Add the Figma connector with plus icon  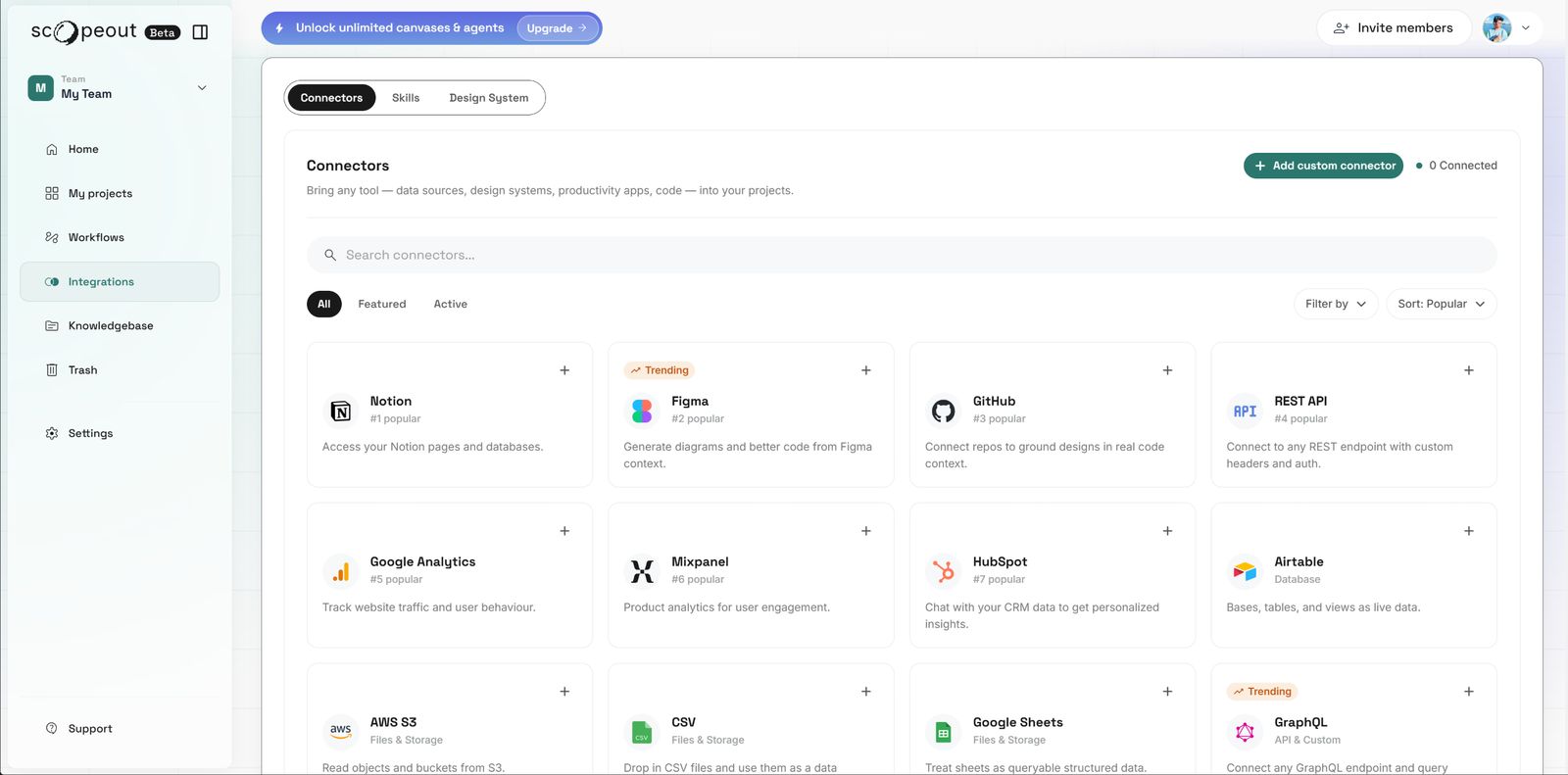pyautogui.click(x=866, y=370)
